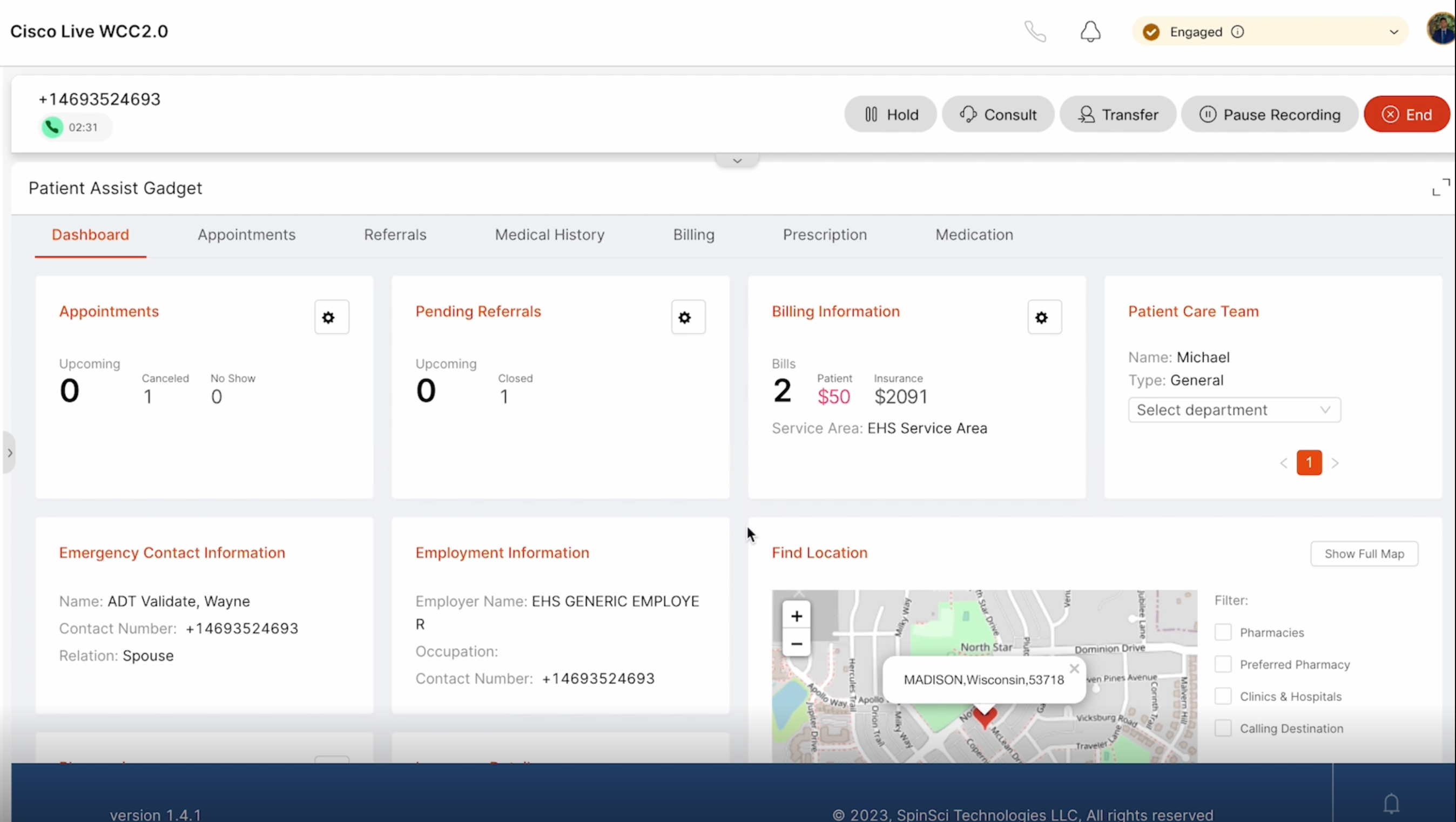Image resolution: width=1456 pixels, height=822 pixels.
Task: Select care team page 1
Action: click(1309, 462)
